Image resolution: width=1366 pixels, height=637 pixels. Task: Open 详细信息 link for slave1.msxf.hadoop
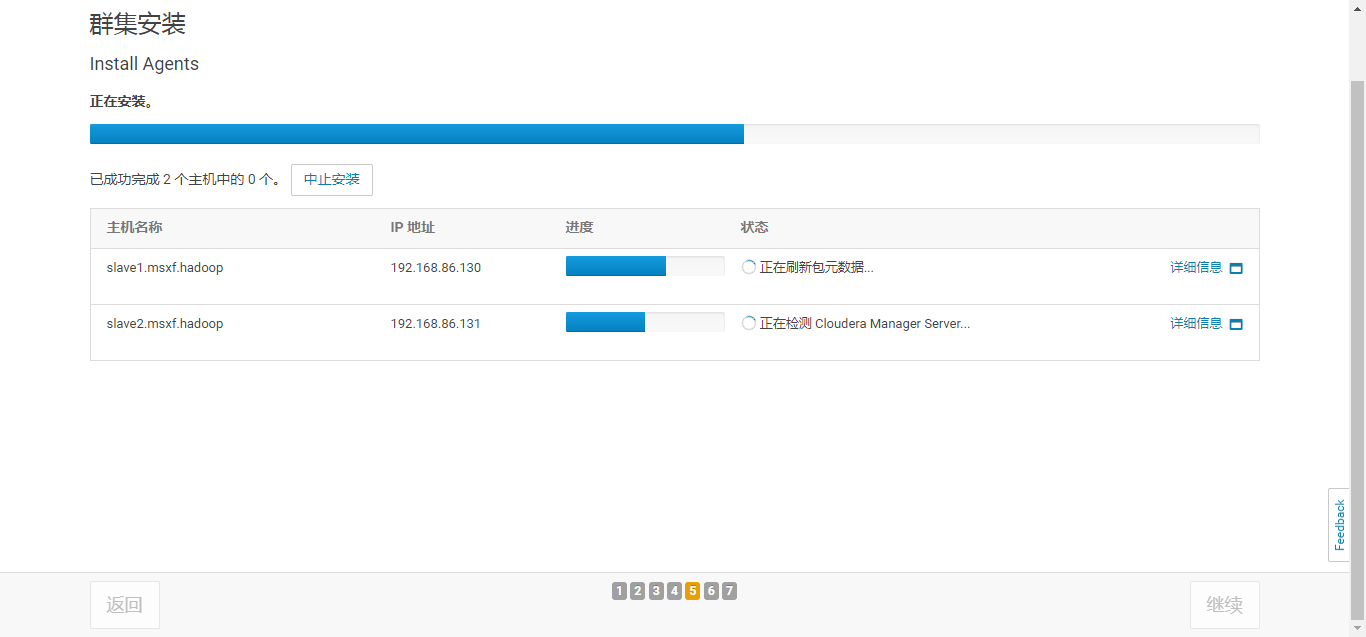click(x=1196, y=268)
